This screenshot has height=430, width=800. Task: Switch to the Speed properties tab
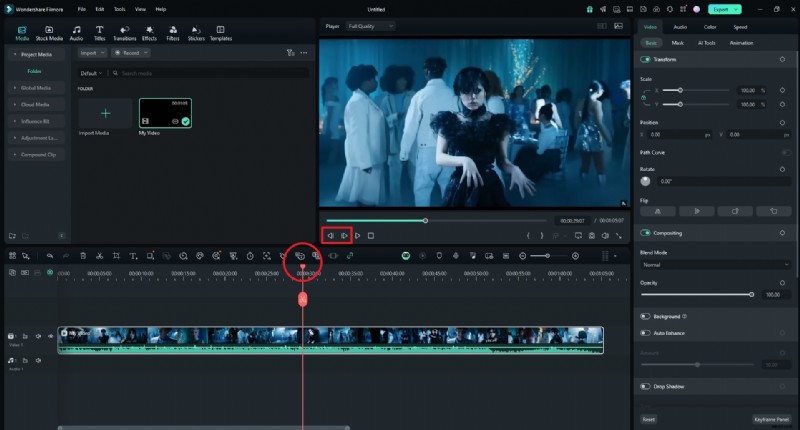point(740,27)
